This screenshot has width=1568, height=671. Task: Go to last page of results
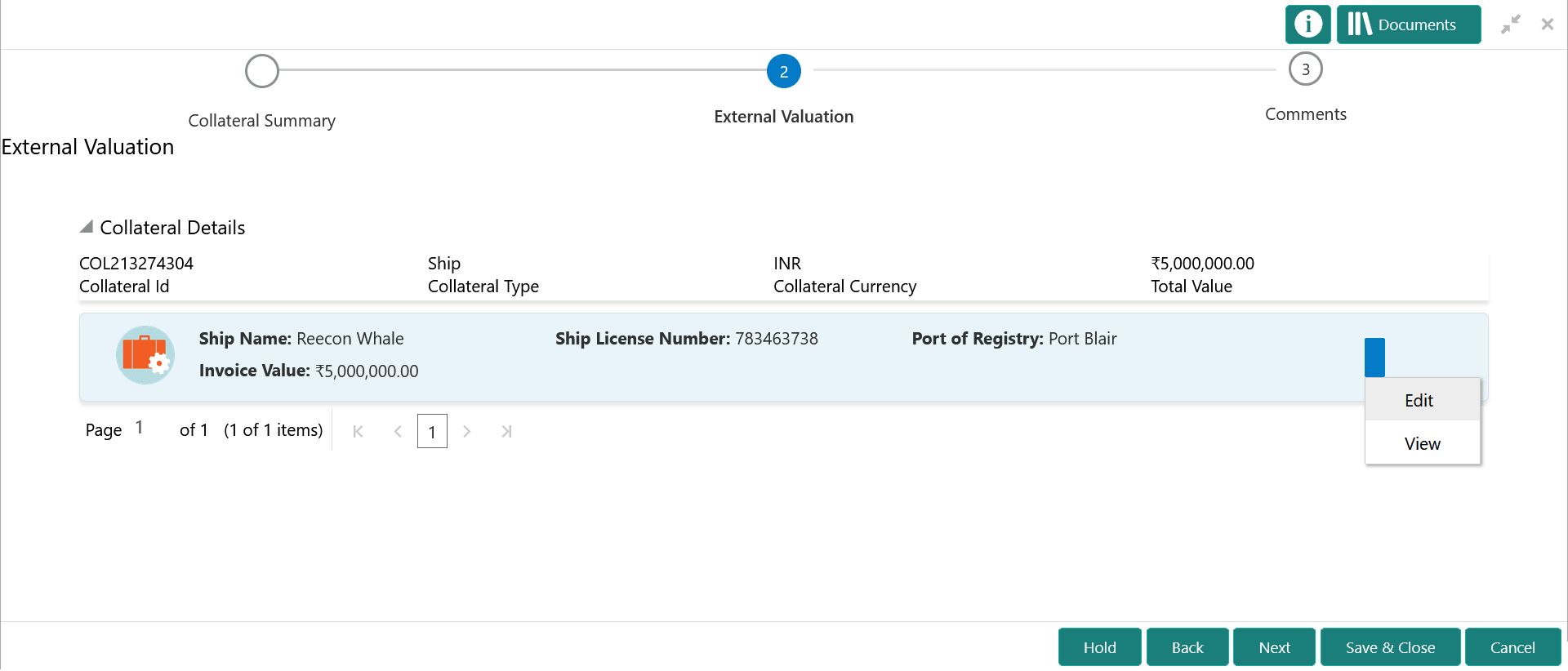pos(506,431)
